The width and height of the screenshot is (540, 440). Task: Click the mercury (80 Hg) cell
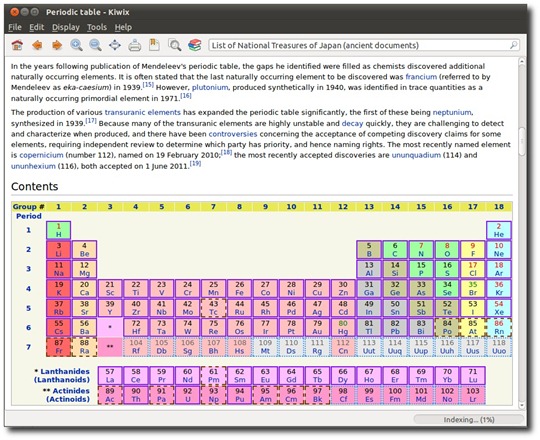click(x=343, y=327)
